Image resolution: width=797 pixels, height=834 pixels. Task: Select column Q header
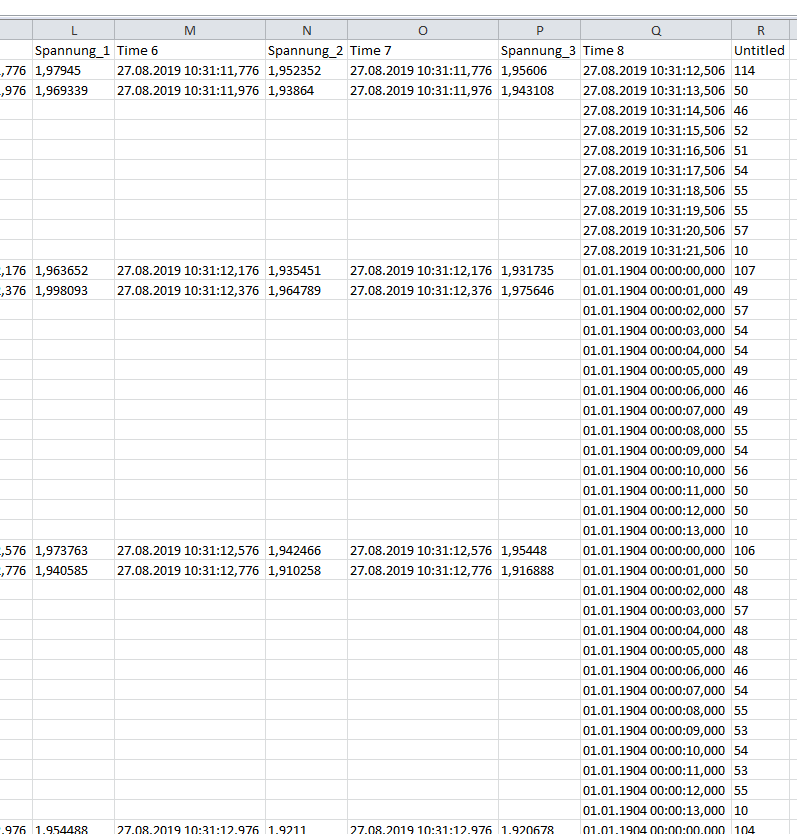(656, 30)
